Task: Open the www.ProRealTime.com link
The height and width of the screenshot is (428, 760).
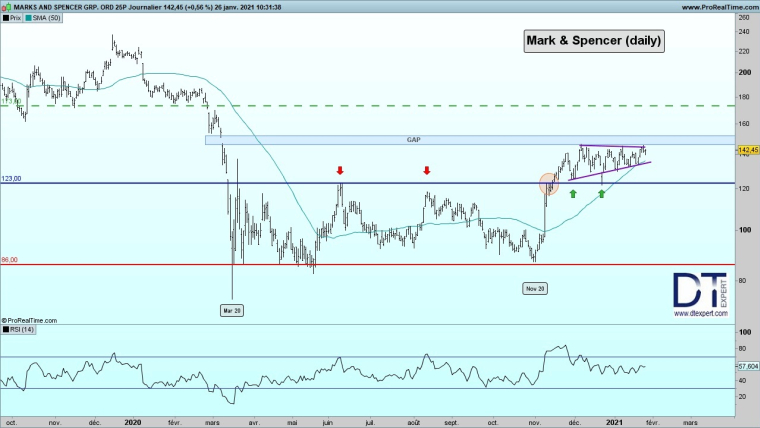Action: click(x=715, y=6)
